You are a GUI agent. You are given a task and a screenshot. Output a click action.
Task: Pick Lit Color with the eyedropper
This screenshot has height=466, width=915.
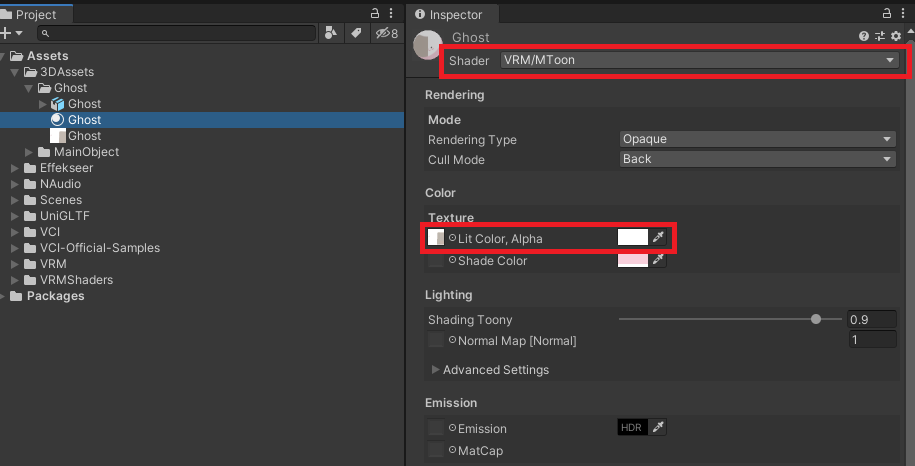(658, 237)
